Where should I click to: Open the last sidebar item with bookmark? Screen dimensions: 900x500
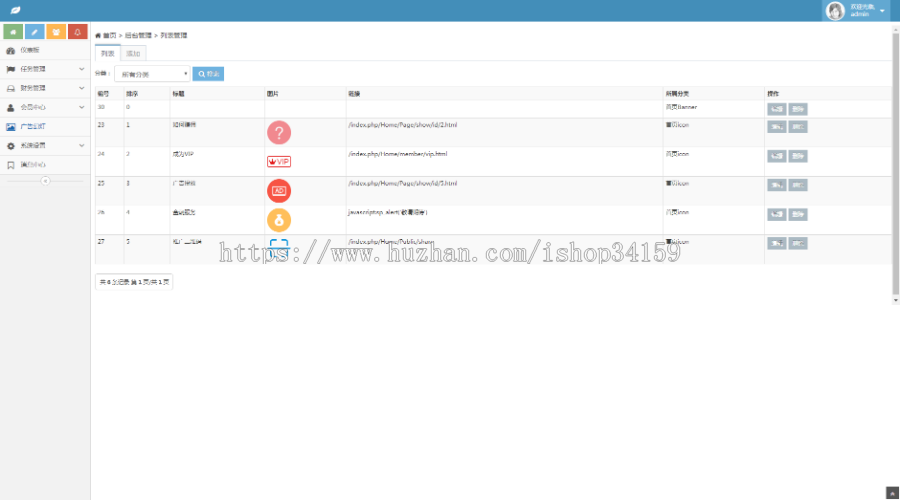point(45,165)
